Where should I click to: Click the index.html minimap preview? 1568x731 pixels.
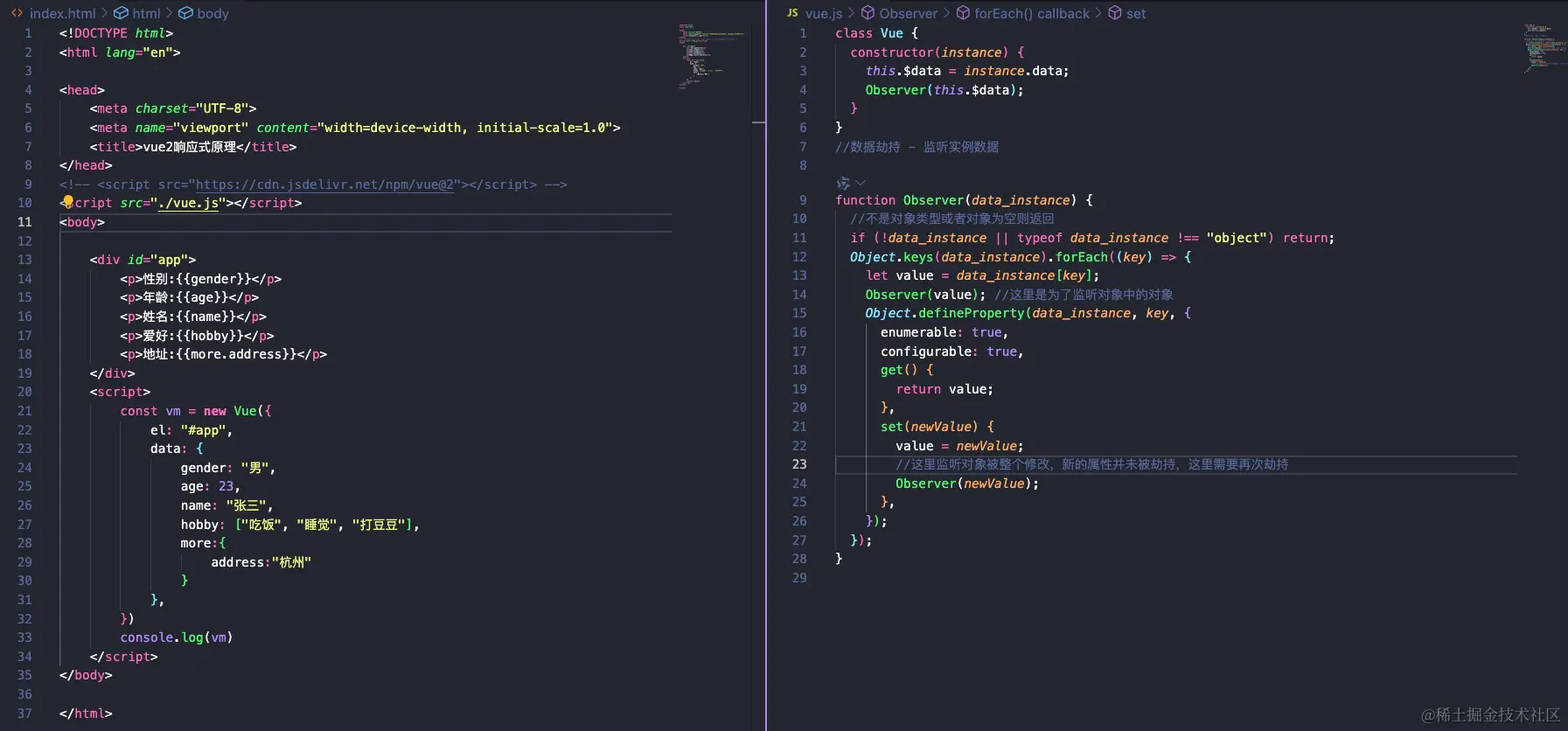pos(710,57)
